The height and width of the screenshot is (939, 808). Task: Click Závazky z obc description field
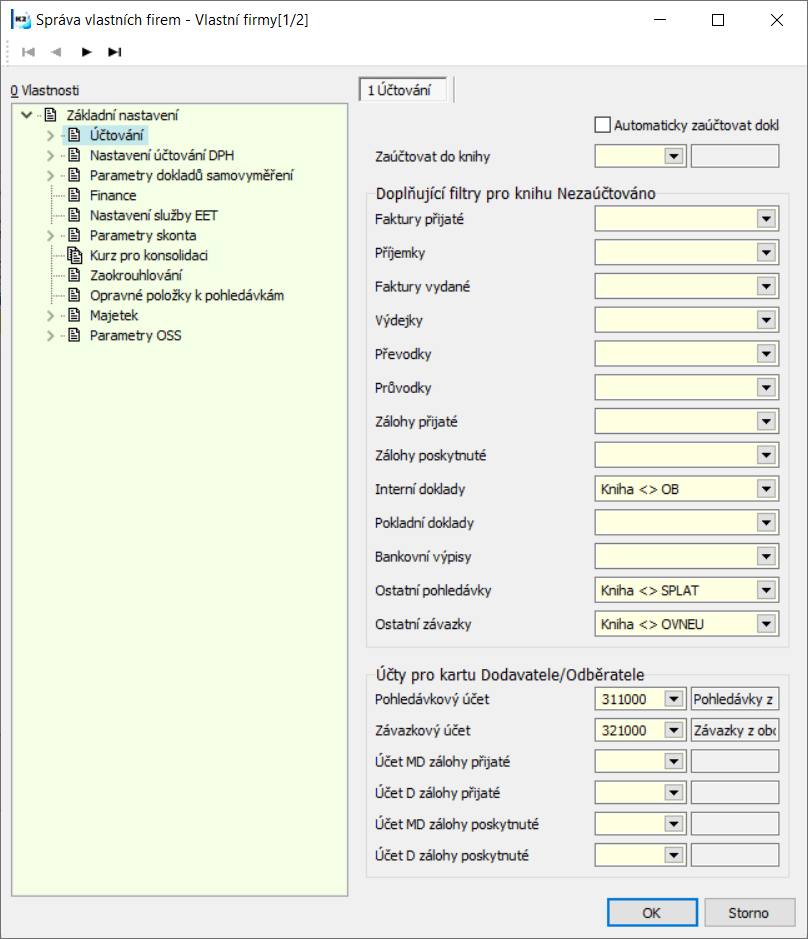(735, 730)
